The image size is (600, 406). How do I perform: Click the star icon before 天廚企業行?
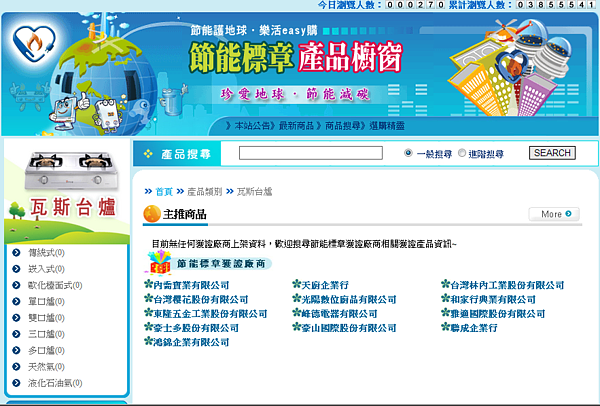pos(296,286)
